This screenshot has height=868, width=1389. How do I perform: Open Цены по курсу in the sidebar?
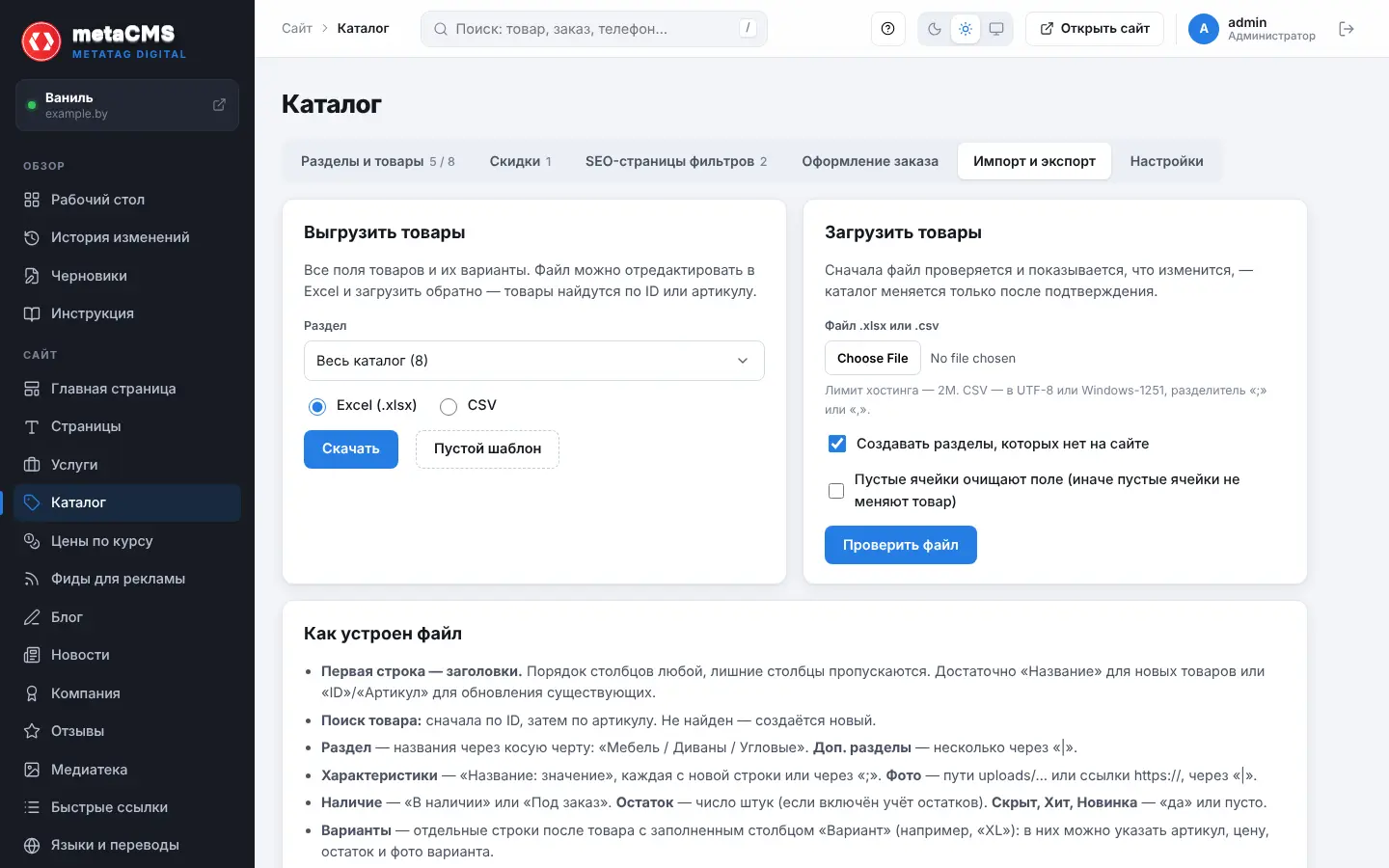(127, 541)
